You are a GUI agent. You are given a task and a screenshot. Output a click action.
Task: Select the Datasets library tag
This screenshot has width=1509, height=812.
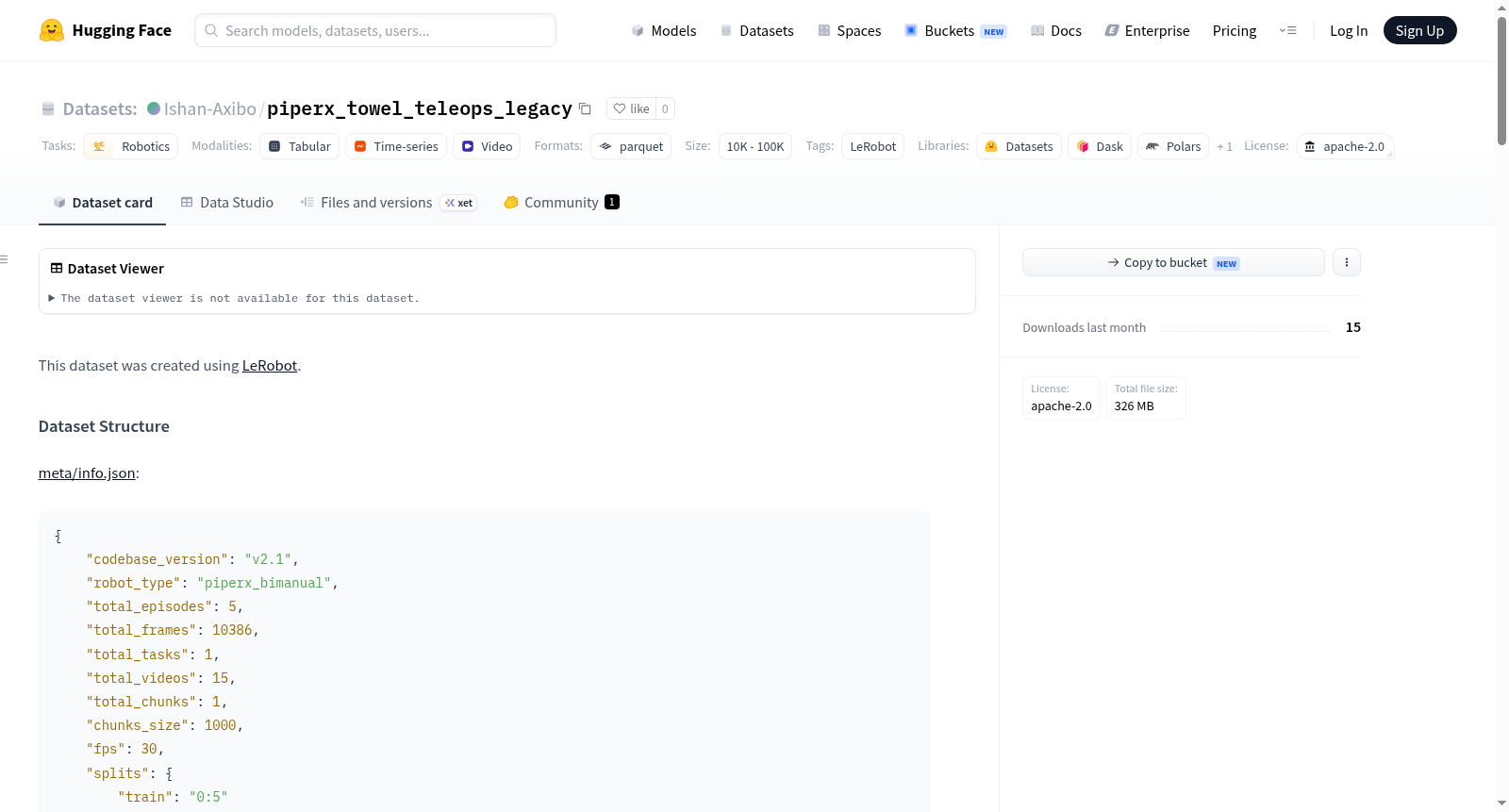[1019, 146]
